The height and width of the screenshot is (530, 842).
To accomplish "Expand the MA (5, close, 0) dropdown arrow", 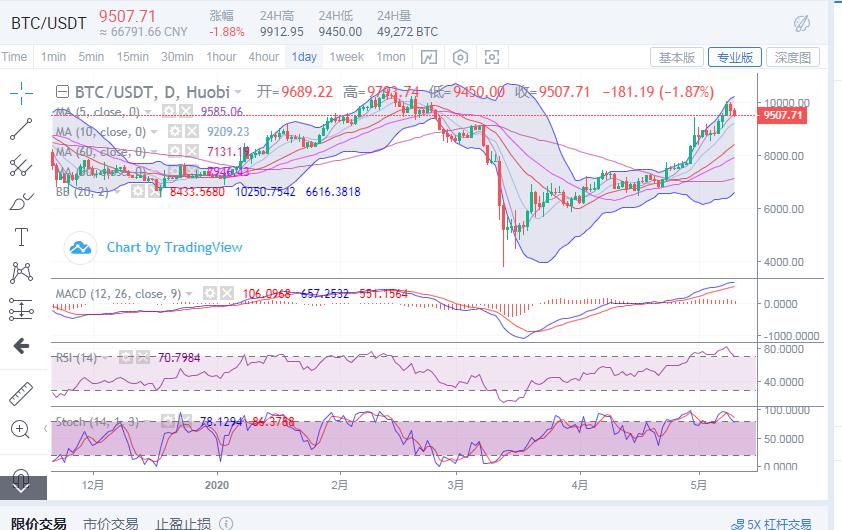I will [x=150, y=112].
